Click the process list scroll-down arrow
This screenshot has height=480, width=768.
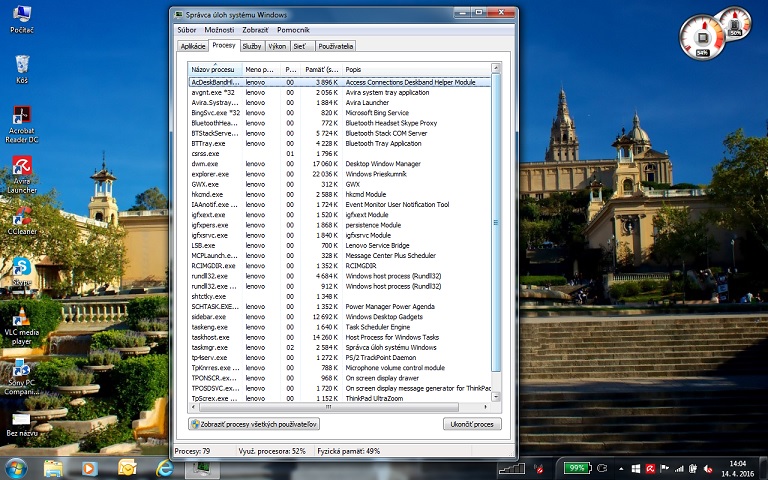(x=496, y=397)
